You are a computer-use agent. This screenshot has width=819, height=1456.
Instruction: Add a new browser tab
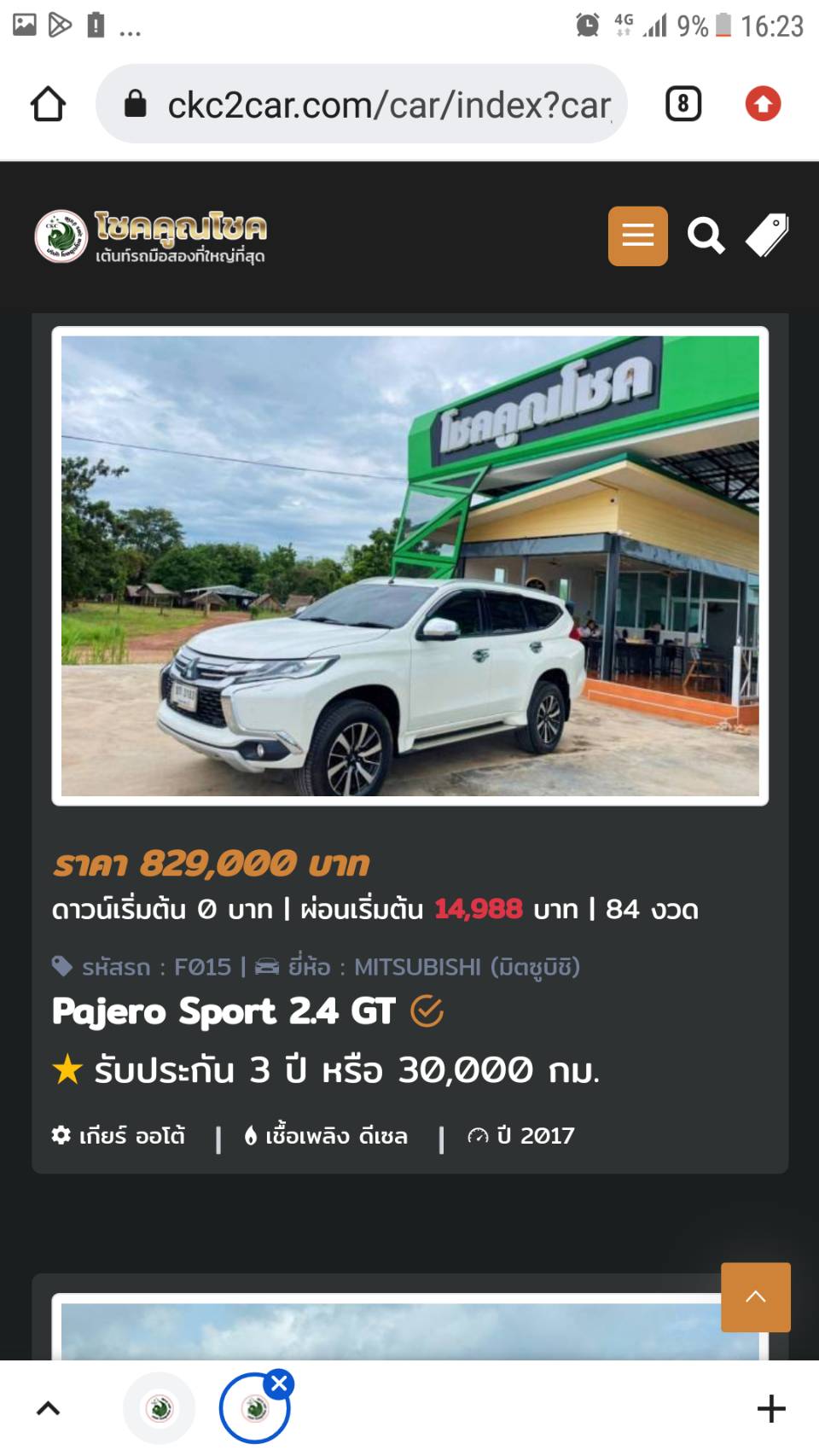771,1408
